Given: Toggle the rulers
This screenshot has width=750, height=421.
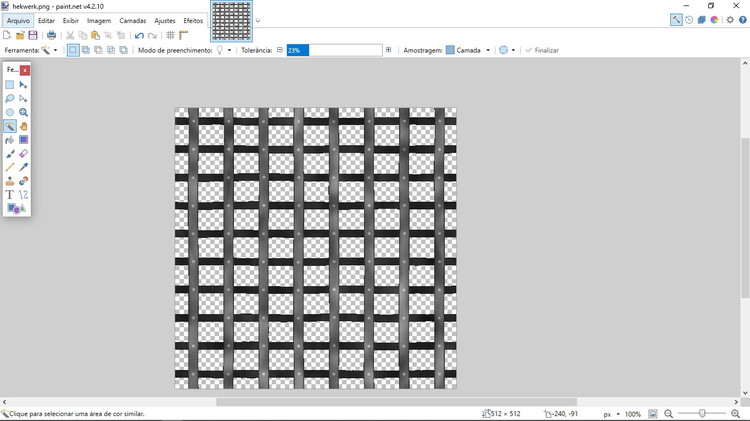Looking at the screenshot, I should [x=183, y=35].
